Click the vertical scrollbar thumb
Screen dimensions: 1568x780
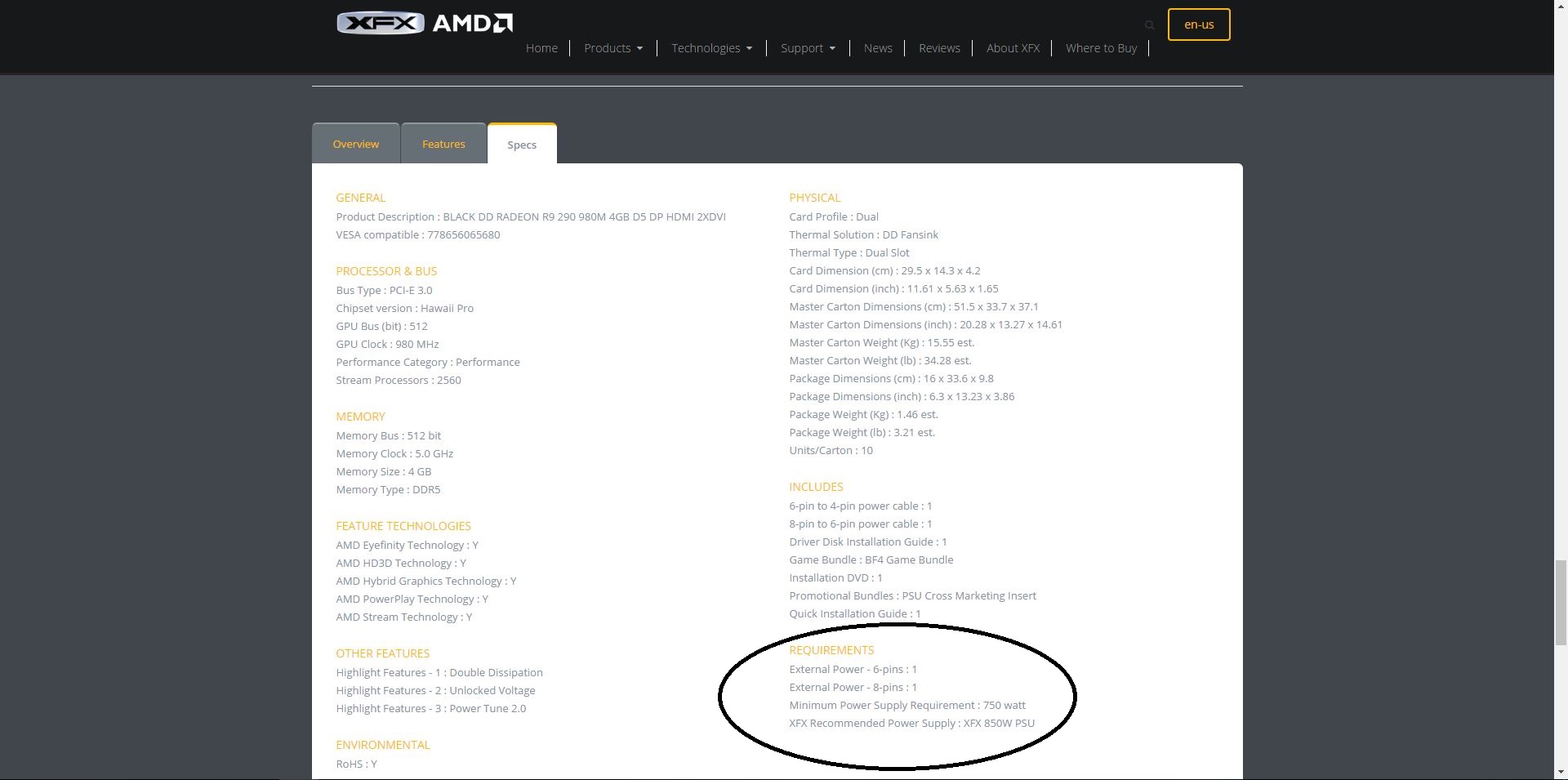point(1561,603)
